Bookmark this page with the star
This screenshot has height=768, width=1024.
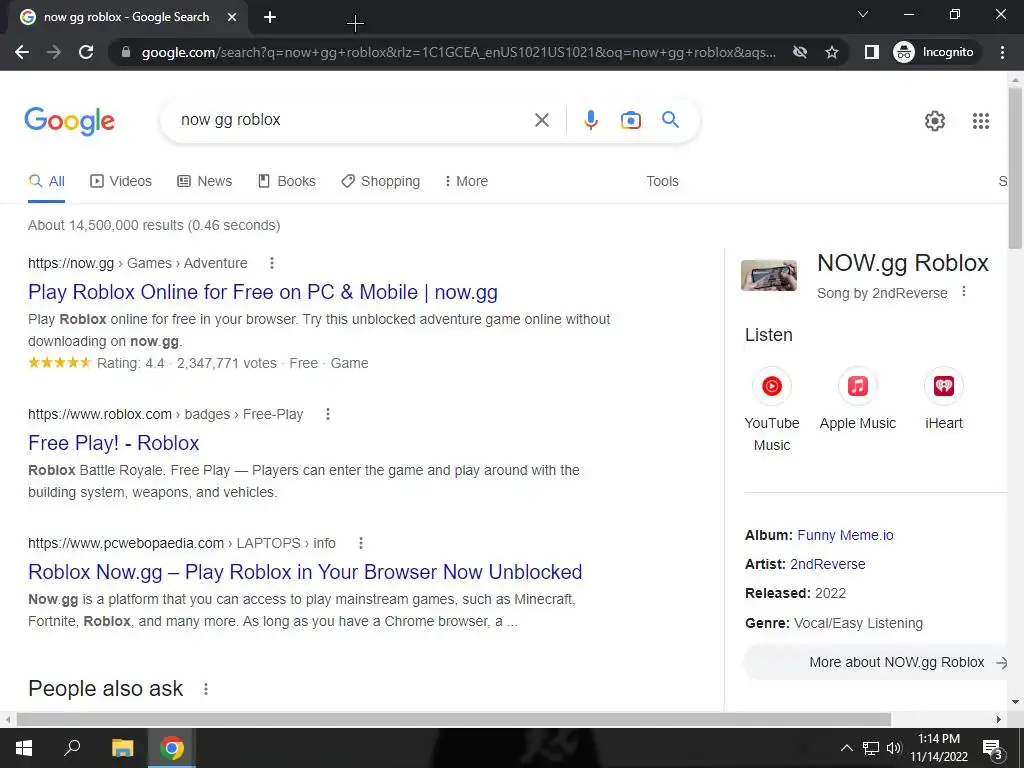pyautogui.click(x=831, y=52)
